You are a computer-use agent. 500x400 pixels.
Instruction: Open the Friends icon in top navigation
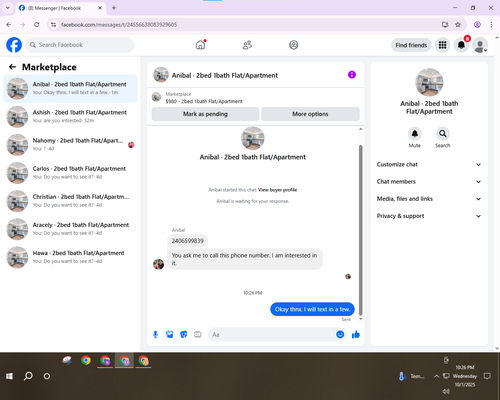click(247, 45)
